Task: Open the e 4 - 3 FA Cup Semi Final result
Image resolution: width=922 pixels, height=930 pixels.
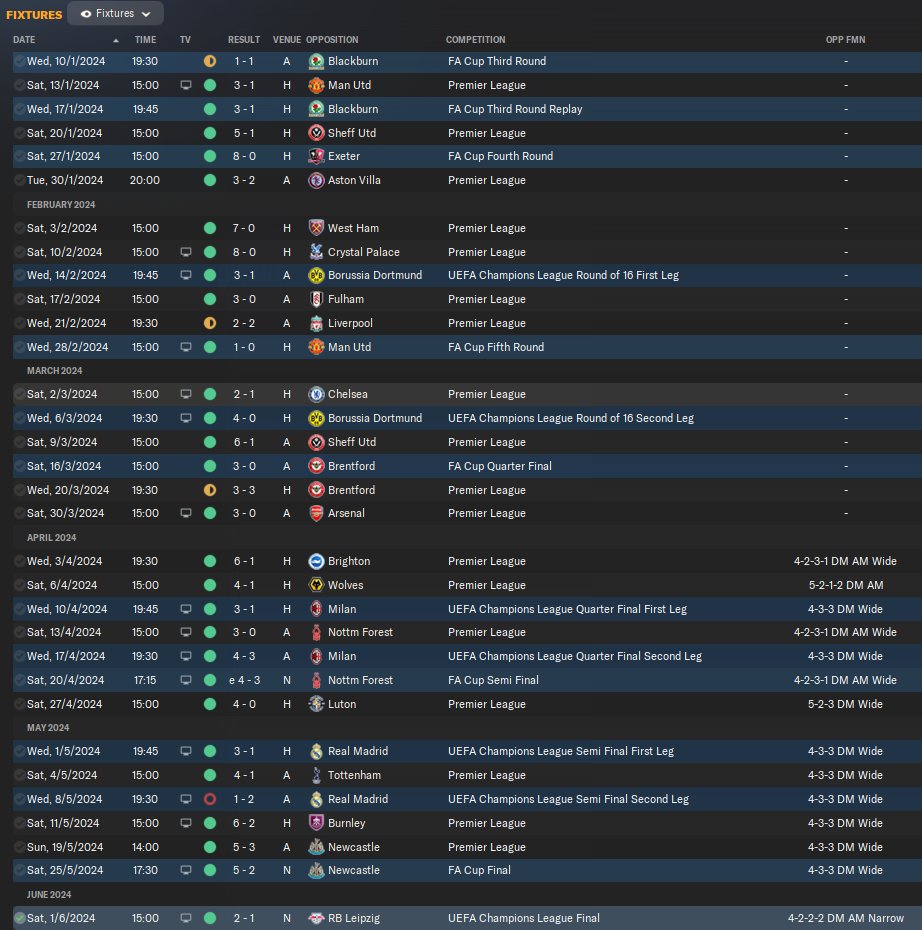Action: pos(244,680)
